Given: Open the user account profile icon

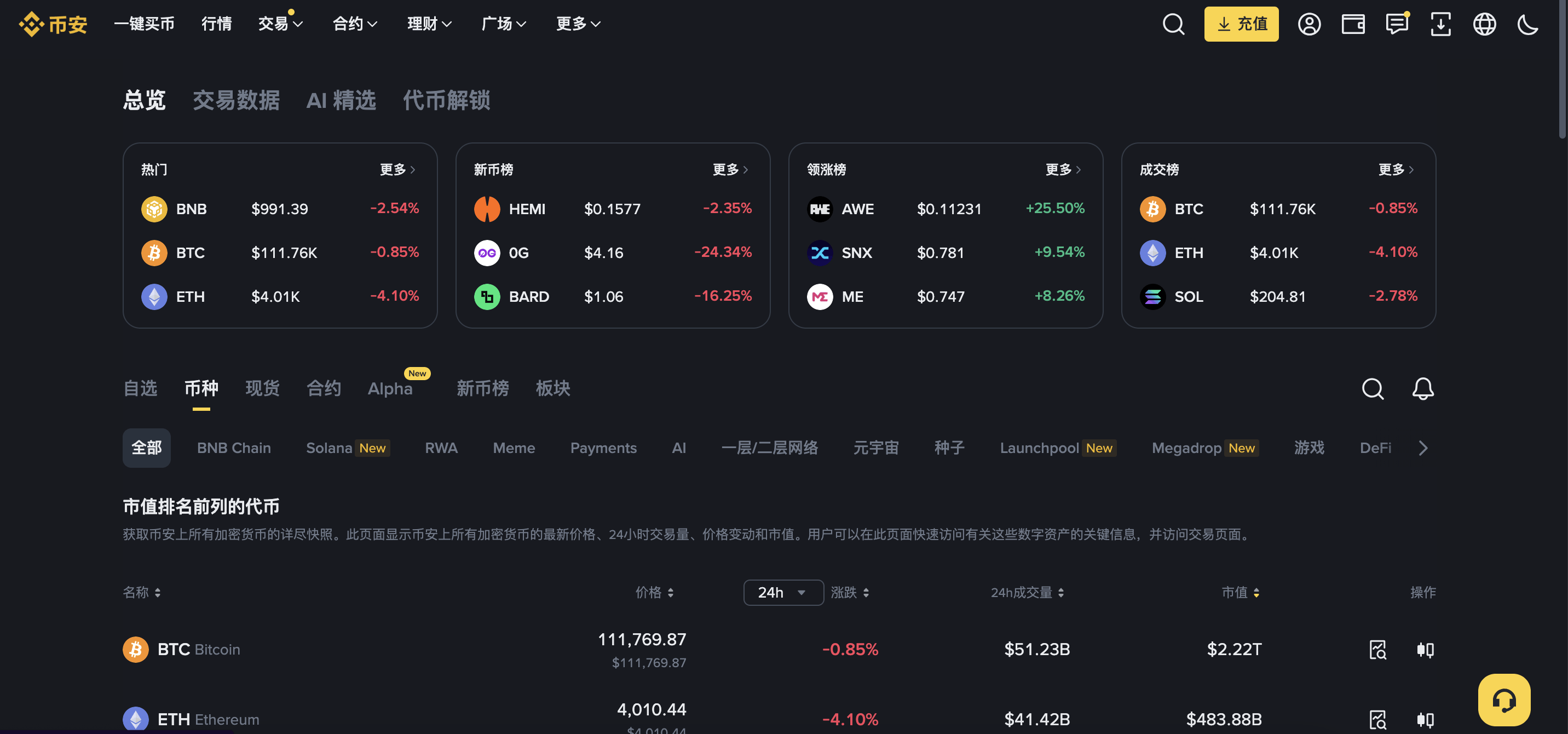Looking at the screenshot, I should (x=1308, y=24).
